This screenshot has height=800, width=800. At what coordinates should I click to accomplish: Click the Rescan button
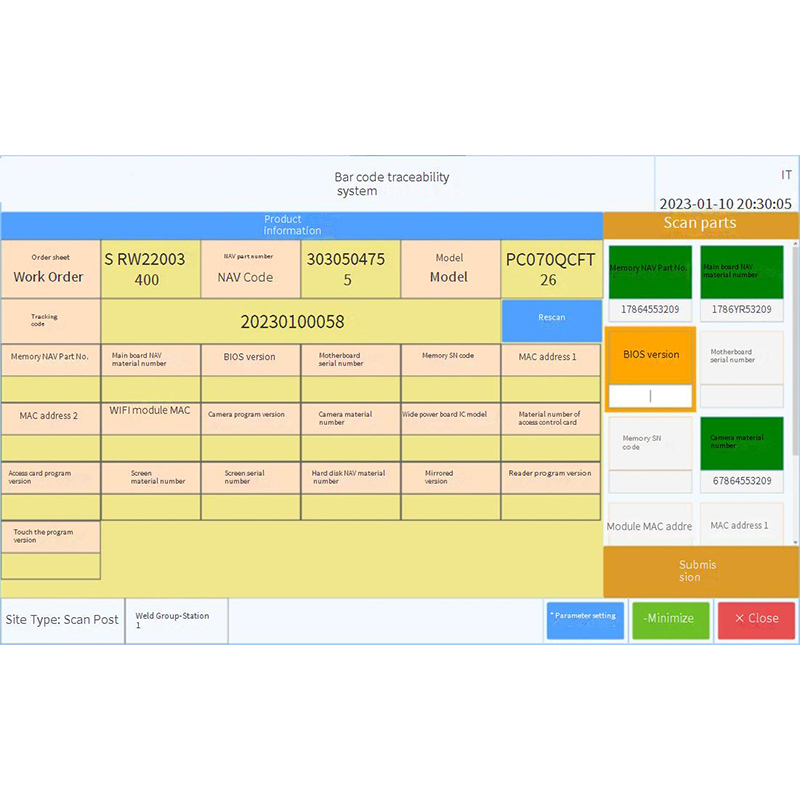coord(551,316)
